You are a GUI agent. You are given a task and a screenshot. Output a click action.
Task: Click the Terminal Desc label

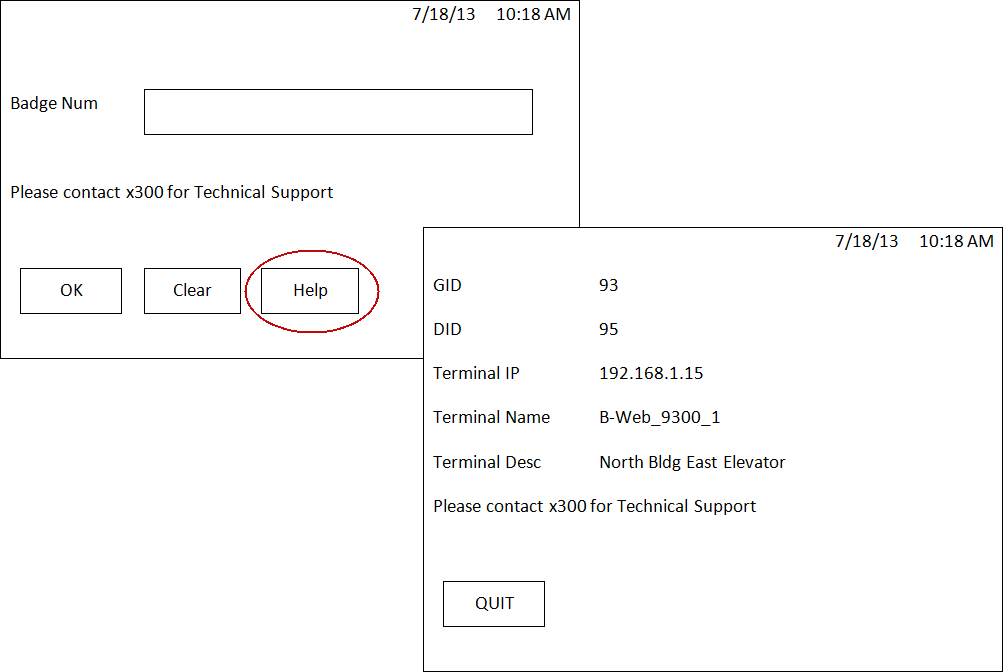pyautogui.click(x=487, y=462)
